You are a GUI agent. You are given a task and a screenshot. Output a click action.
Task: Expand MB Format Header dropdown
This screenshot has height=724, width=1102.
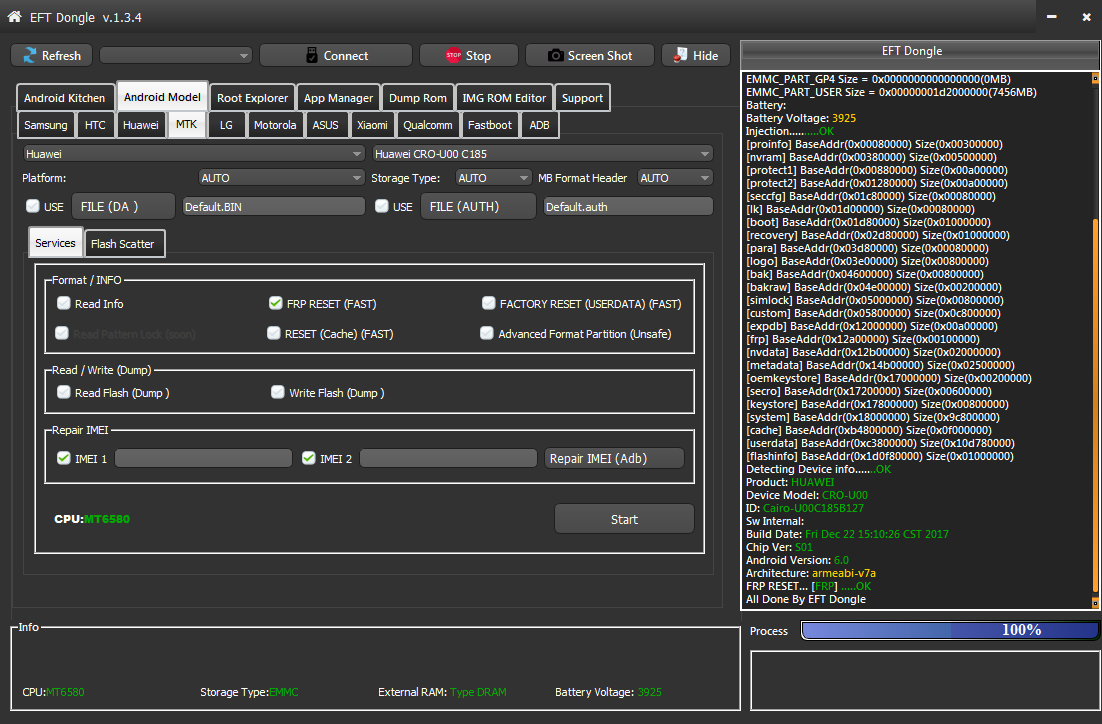point(675,178)
